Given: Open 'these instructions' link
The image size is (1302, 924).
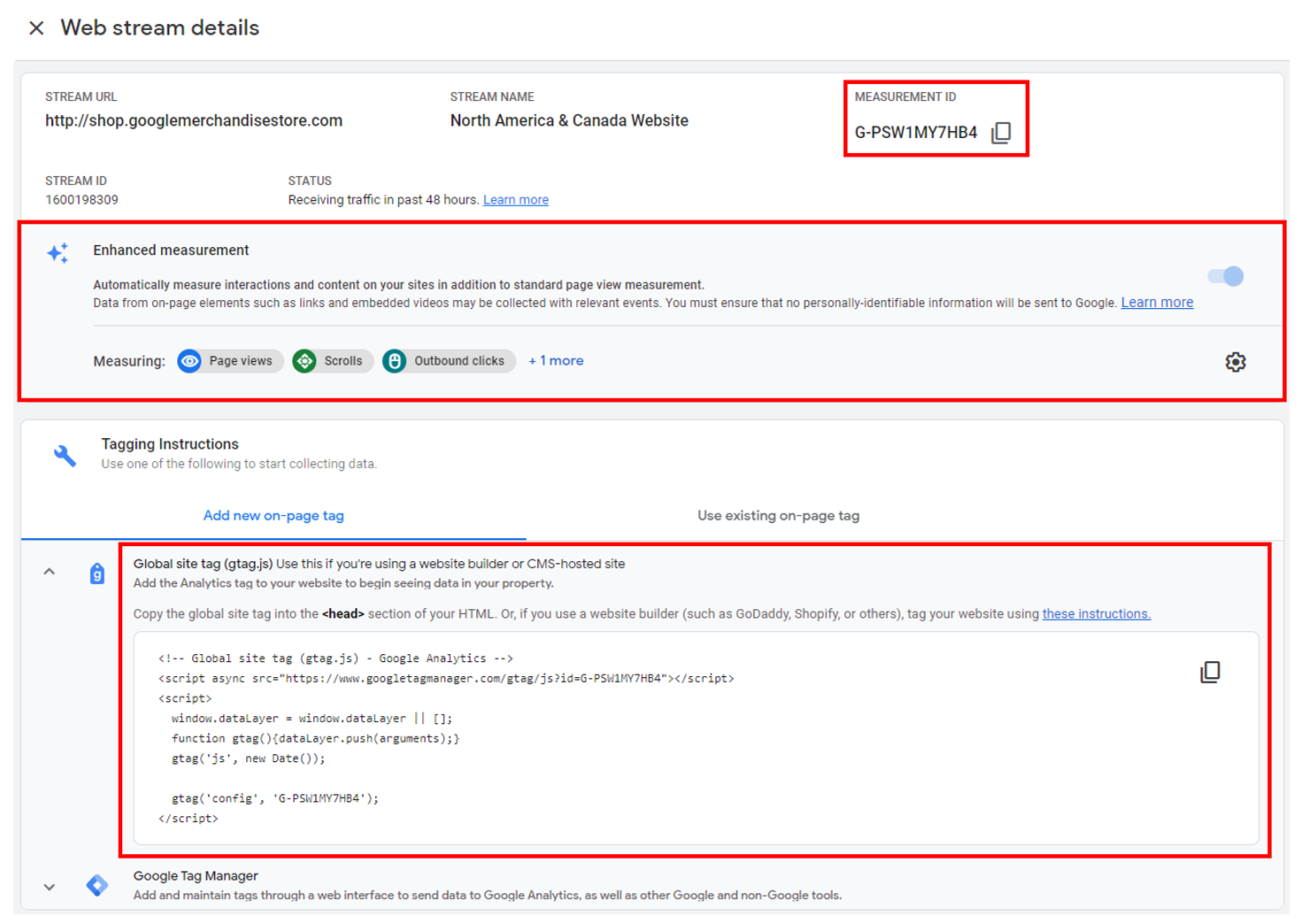Looking at the screenshot, I should tap(1097, 614).
